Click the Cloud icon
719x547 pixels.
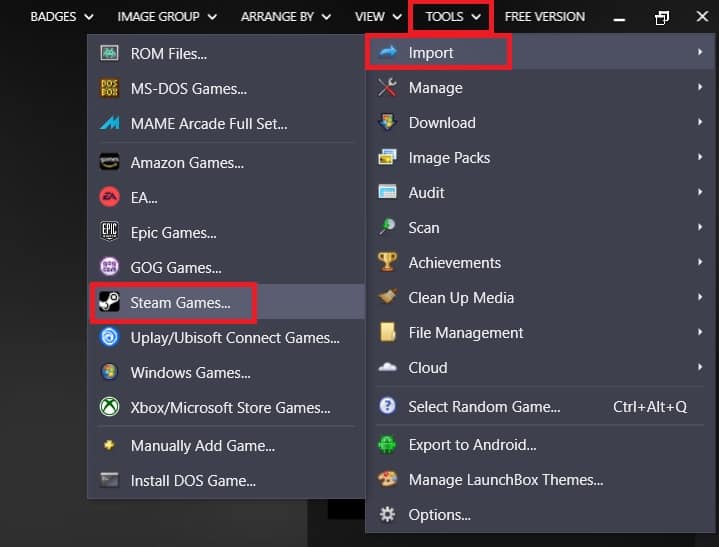click(387, 367)
